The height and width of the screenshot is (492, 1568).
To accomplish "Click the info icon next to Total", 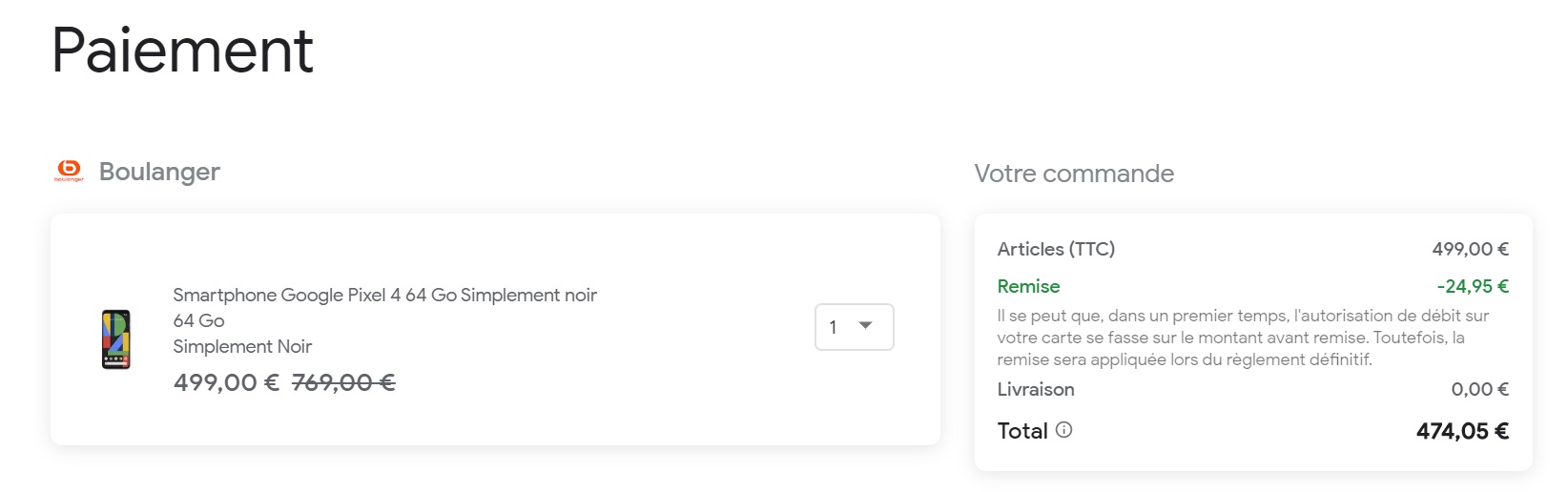I will pos(1064,430).
